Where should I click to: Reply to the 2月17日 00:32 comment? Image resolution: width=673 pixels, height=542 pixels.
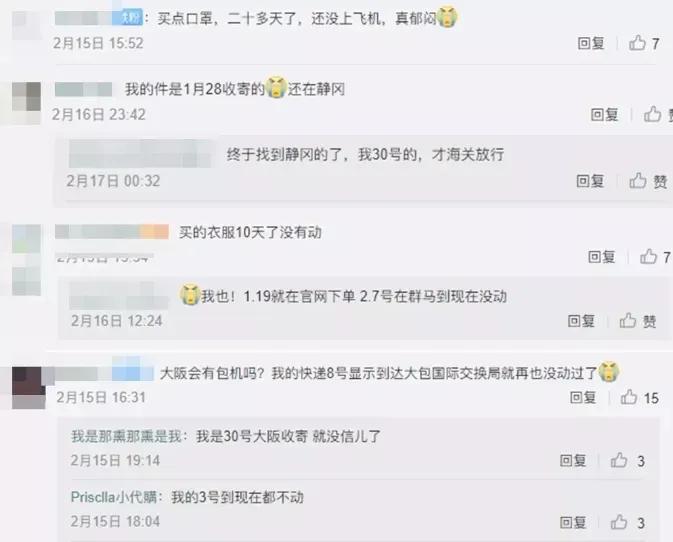(x=590, y=181)
